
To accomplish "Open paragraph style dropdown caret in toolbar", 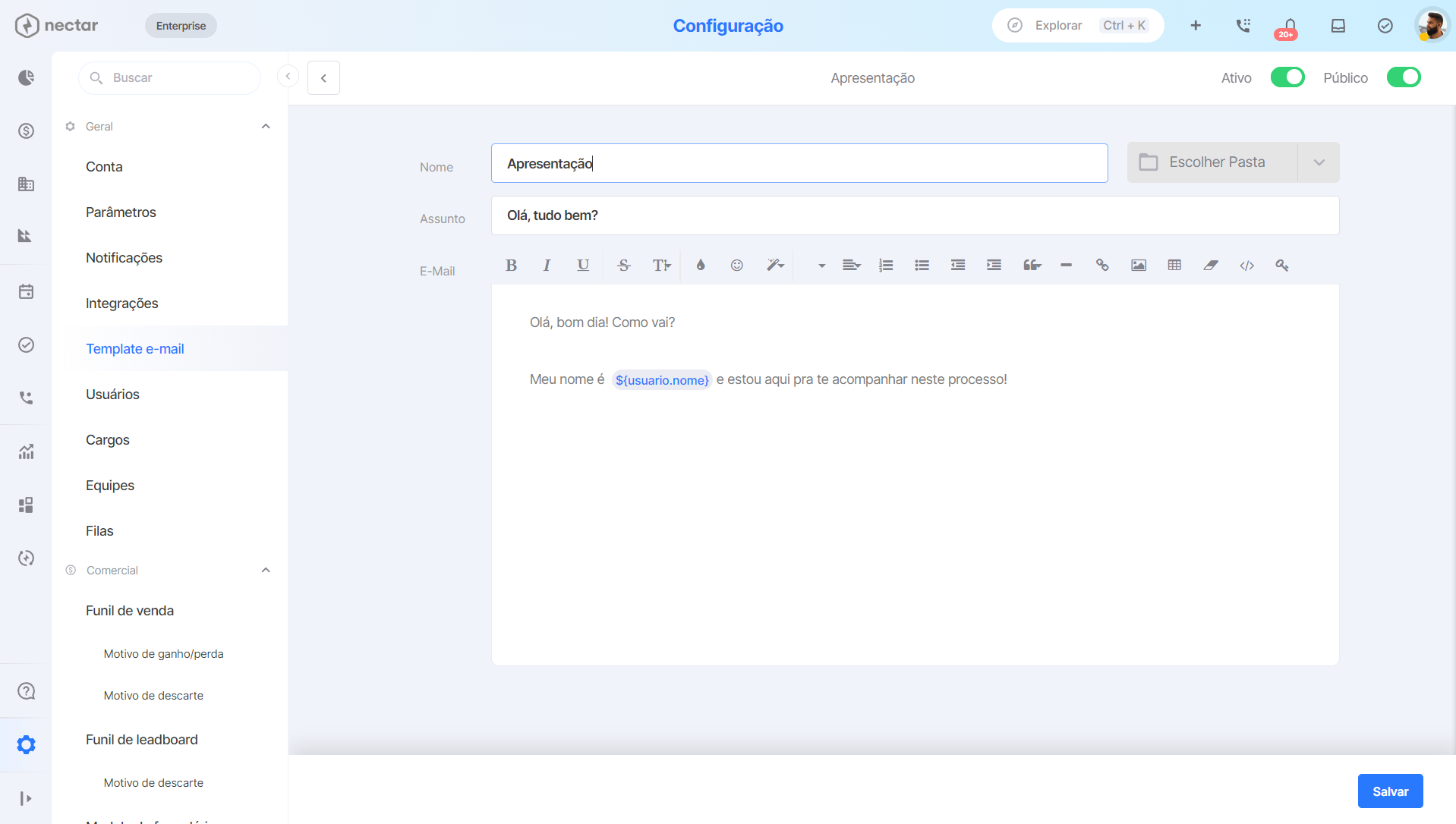I will (x=821, y=266).
